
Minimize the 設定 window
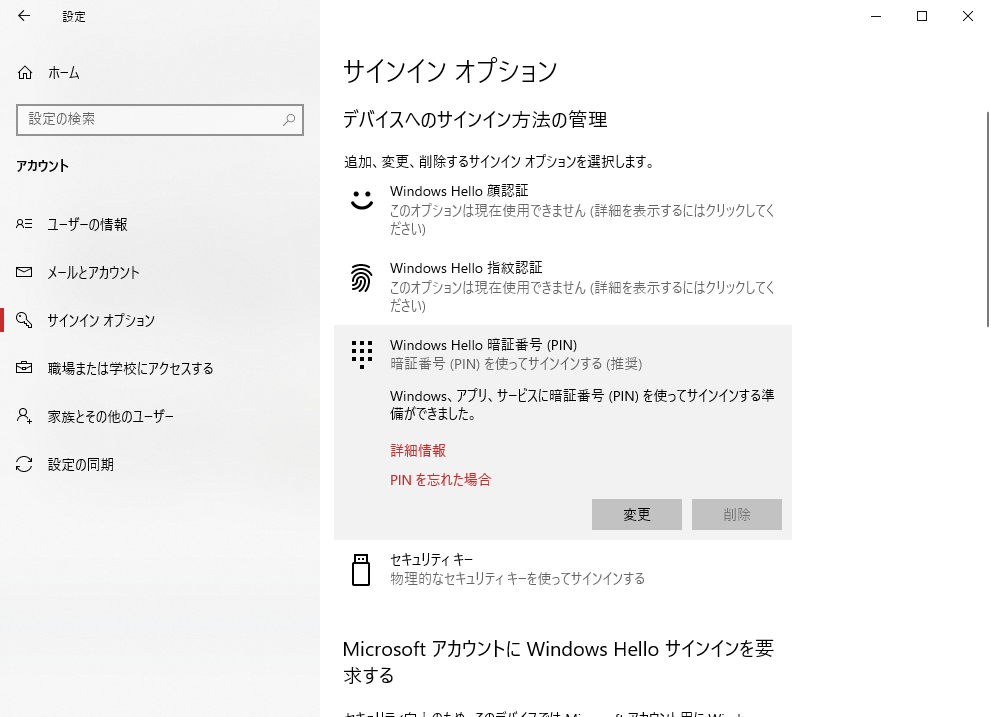(x=876, y=16)
